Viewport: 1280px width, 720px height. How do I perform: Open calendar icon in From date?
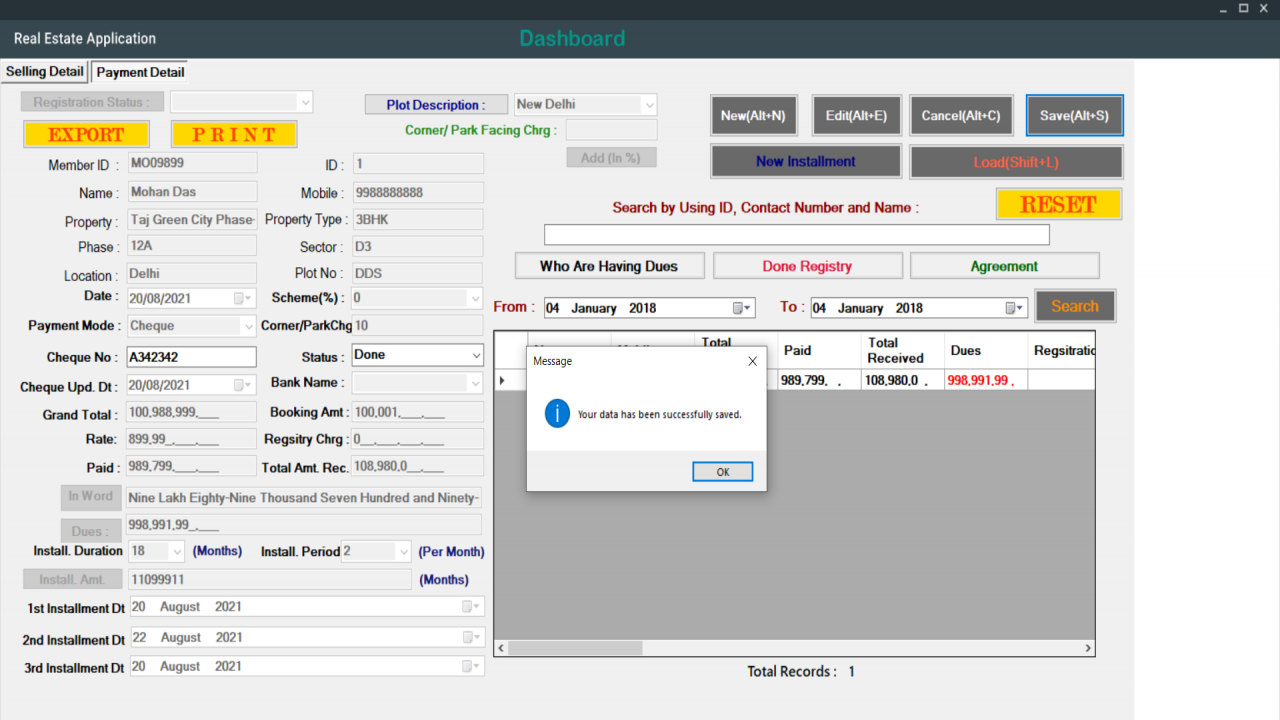pos(741,308)
